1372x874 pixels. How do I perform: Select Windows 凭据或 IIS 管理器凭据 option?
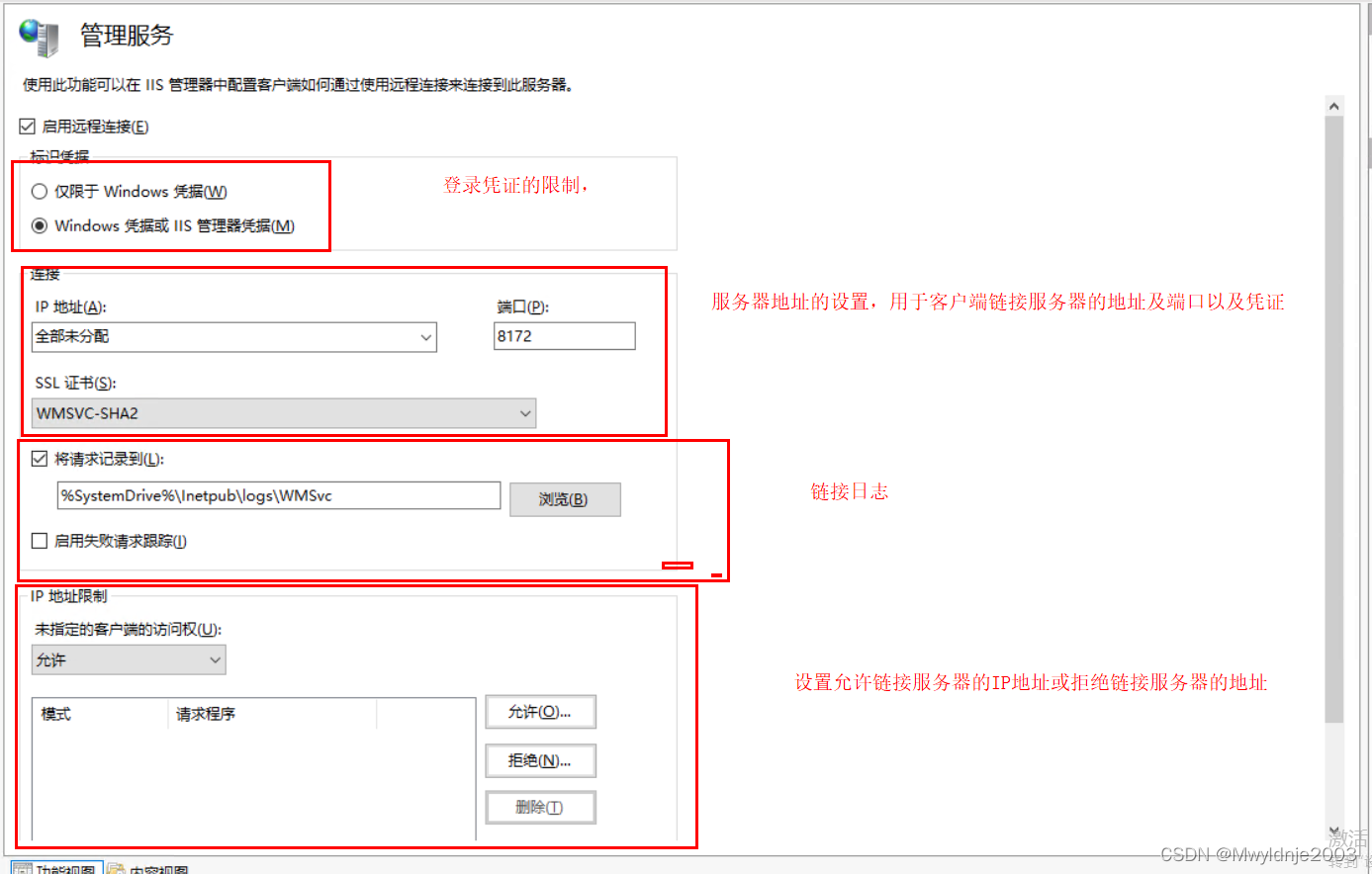click(x=39, y=225)
